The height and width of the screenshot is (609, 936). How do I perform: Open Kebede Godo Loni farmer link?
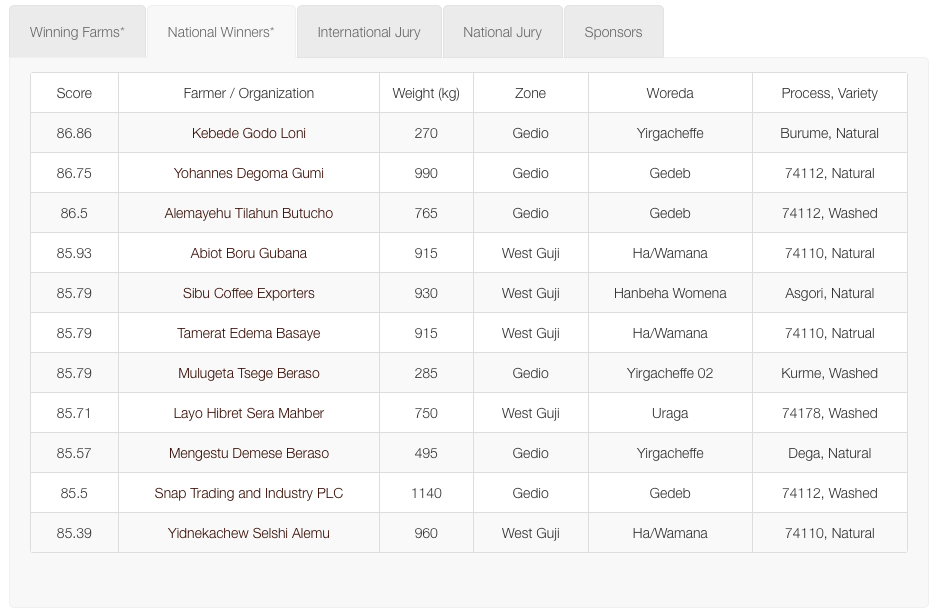click(249, 133)
